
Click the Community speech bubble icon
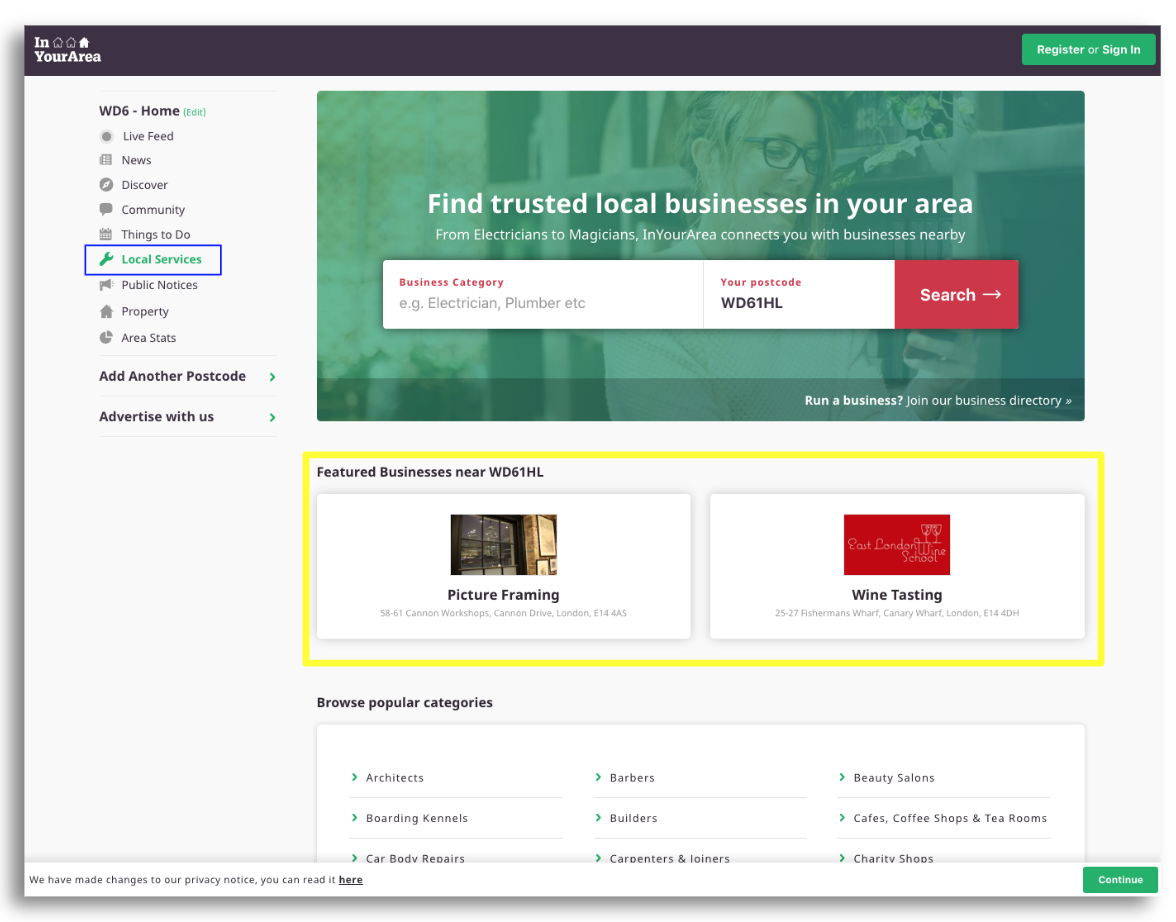click(106, 209)
